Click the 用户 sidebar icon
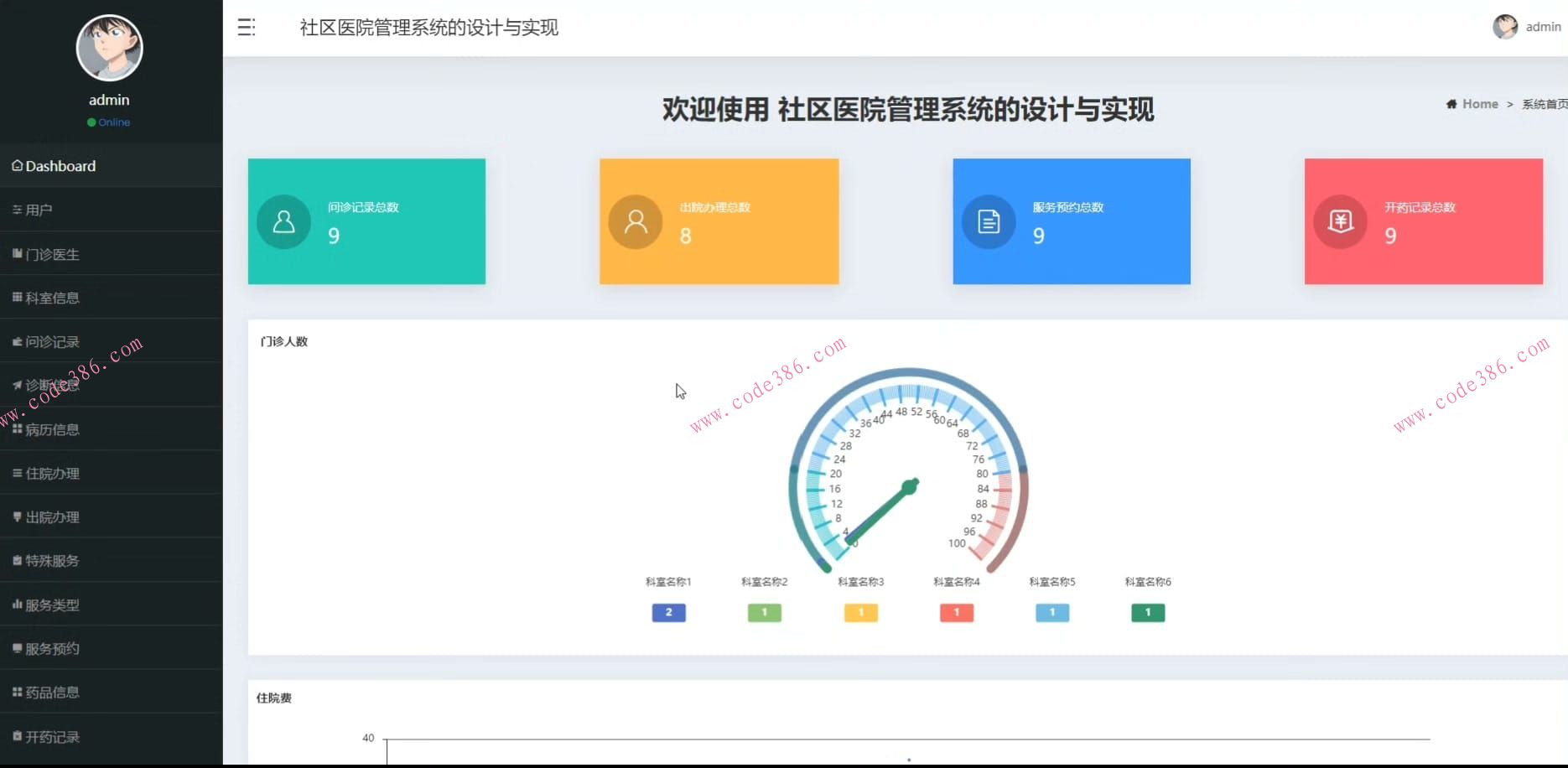 pyautogui.click(x=17, y=209)
